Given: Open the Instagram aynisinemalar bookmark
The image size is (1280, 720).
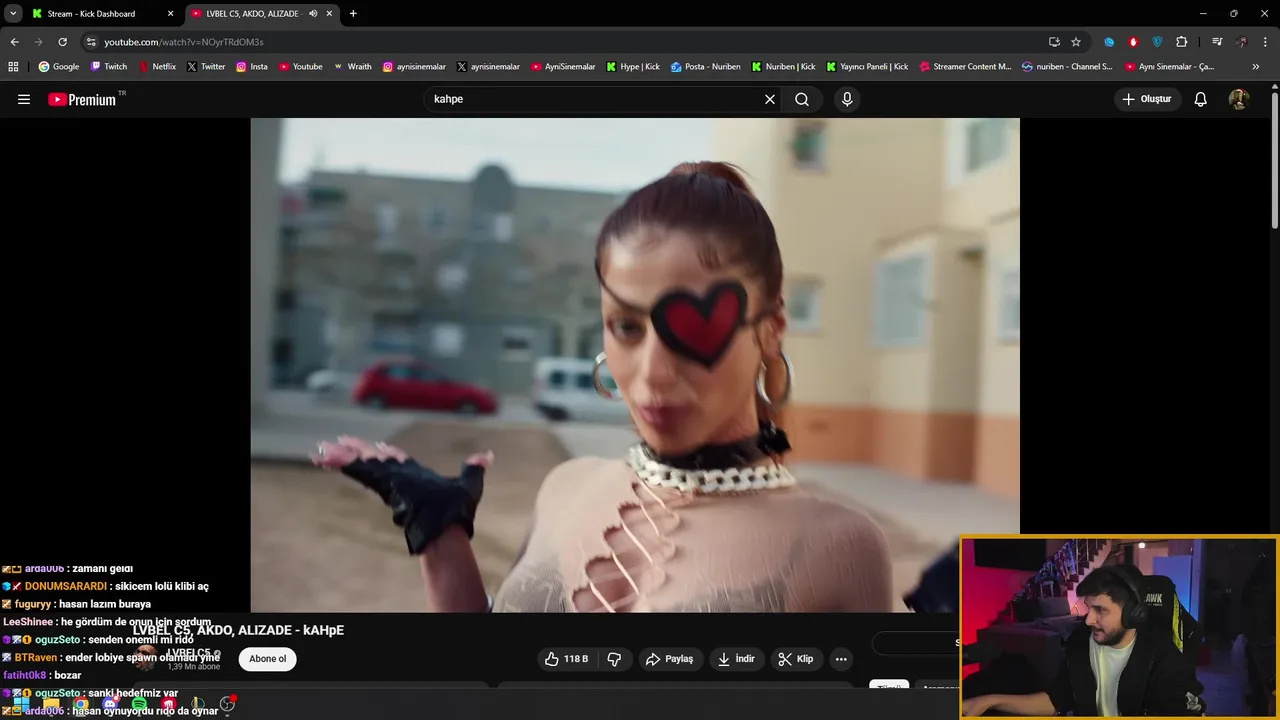Looking at the screenshot, I should (x=414, y=67).
